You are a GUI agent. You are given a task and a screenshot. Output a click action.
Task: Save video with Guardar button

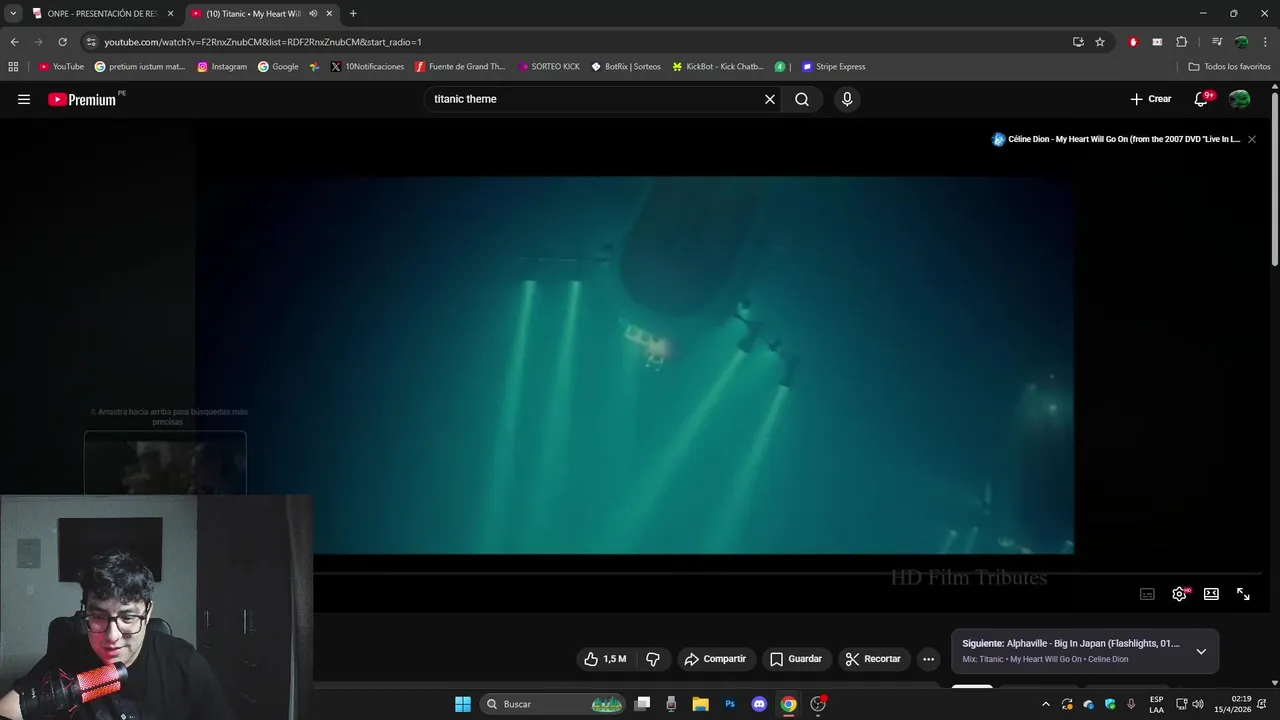click(x=796, y=659)
